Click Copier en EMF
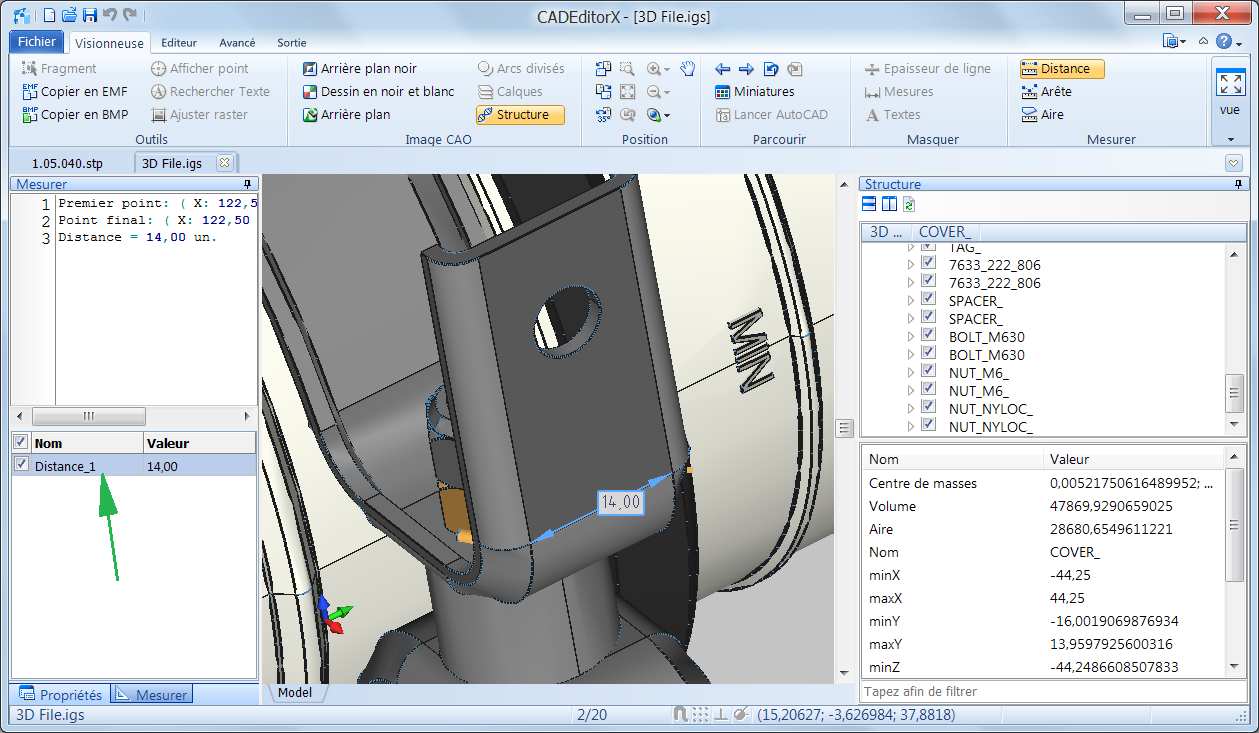 [75, 92]
